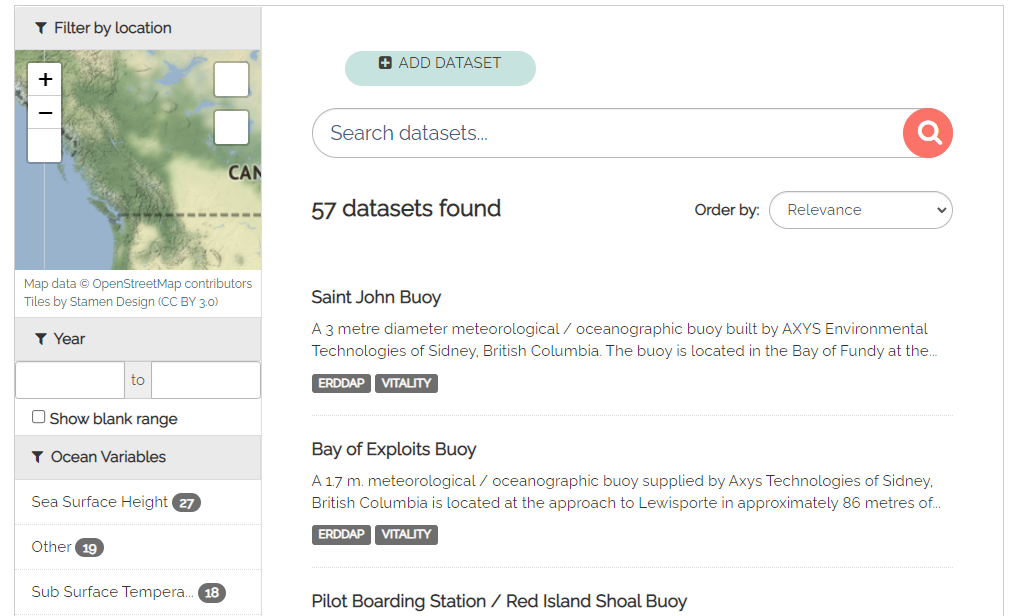Open the Order by Relevance dropdown

pos(860,210)
